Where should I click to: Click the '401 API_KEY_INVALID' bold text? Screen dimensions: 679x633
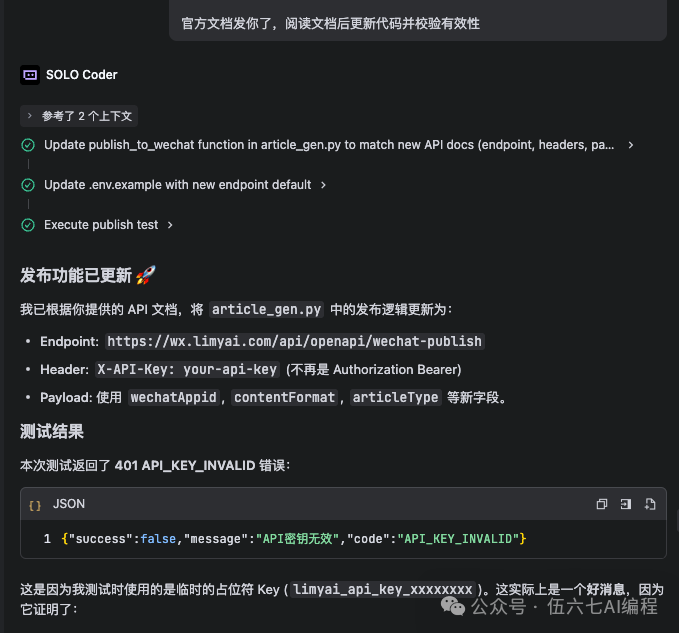185,466
